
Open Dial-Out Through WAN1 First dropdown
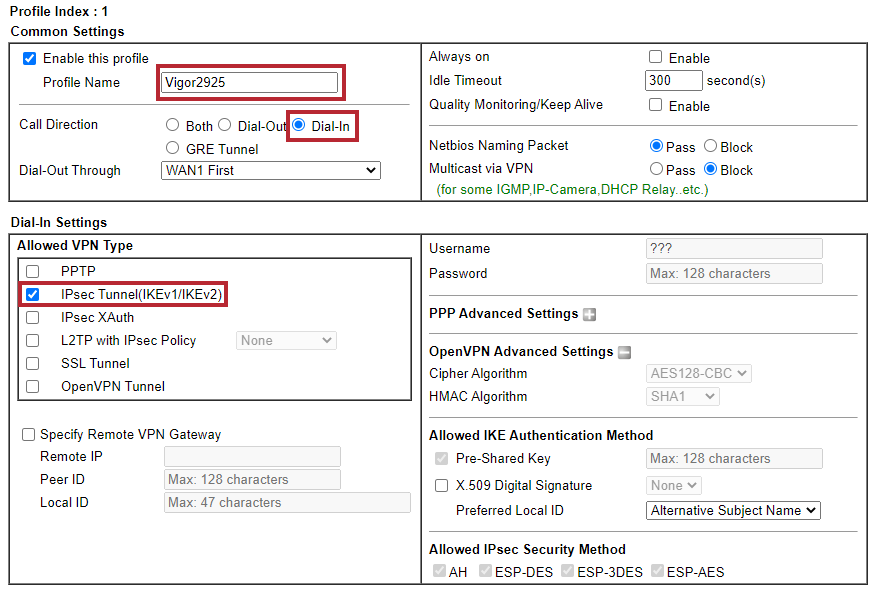[271, 171]
